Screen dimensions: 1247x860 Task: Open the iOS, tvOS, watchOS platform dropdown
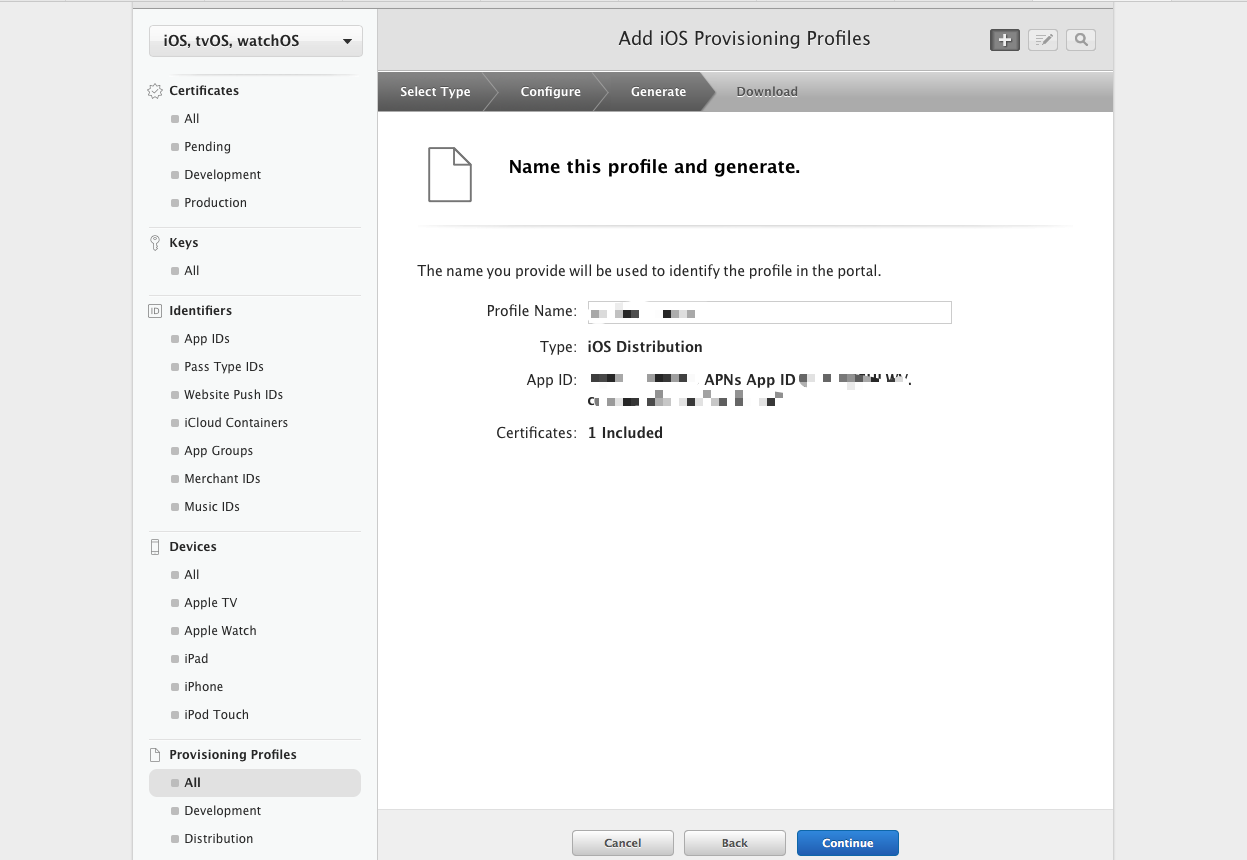256,41
